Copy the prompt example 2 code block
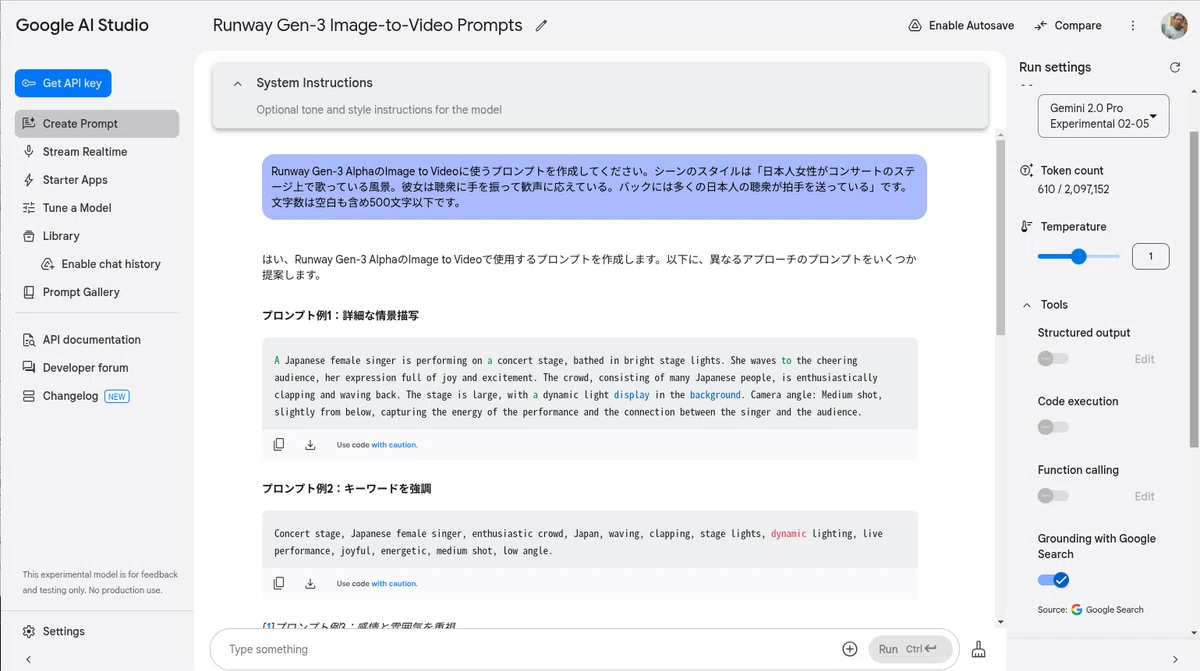 279,584
